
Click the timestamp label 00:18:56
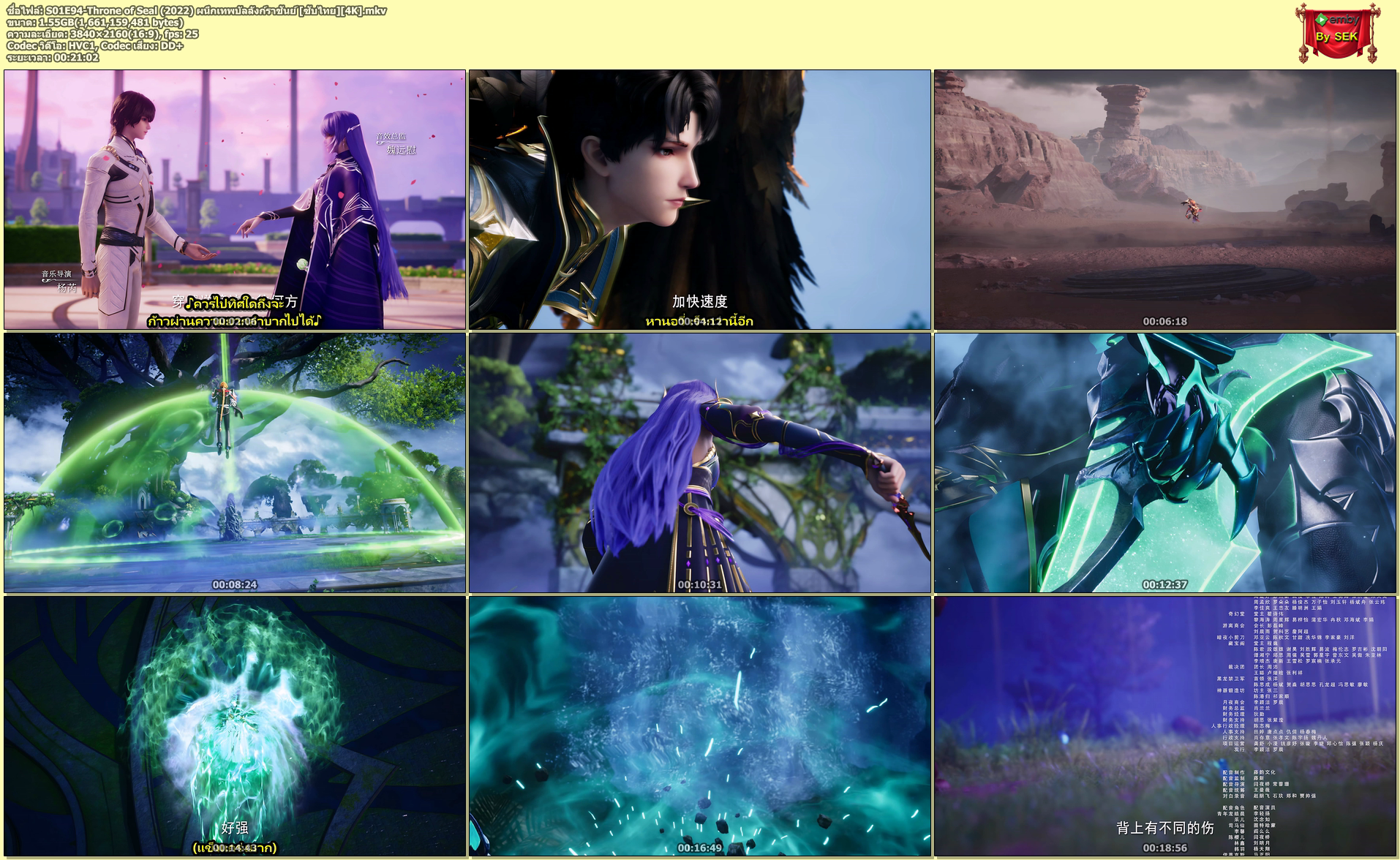point(1164,848)
